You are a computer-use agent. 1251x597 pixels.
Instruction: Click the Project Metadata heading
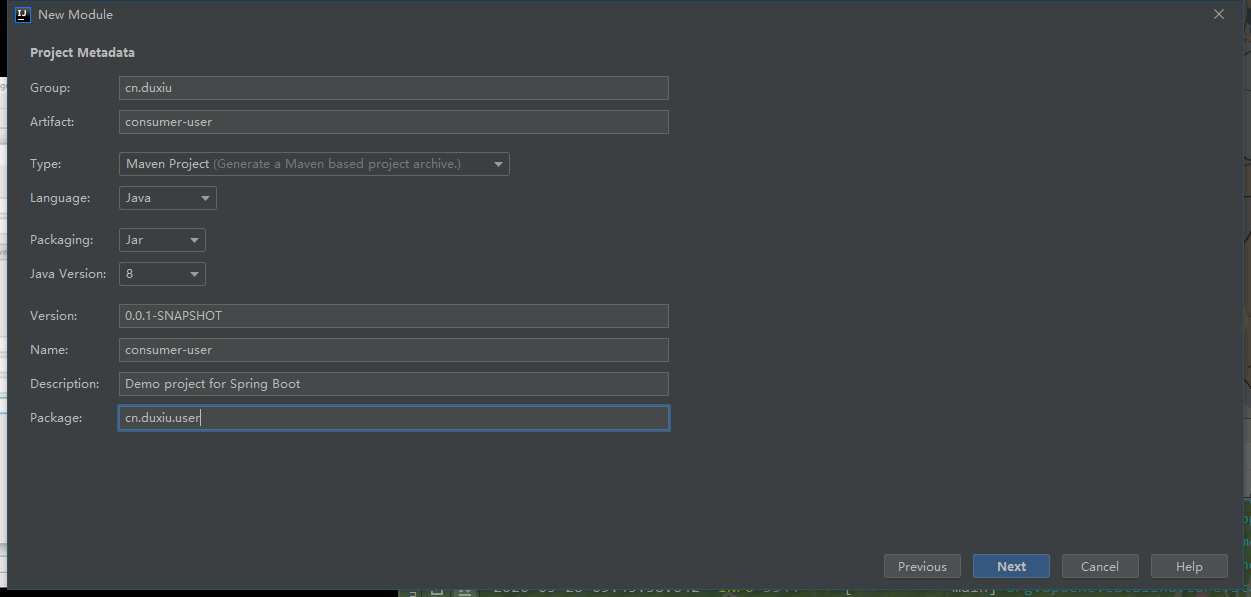click(x=82, y=52)
